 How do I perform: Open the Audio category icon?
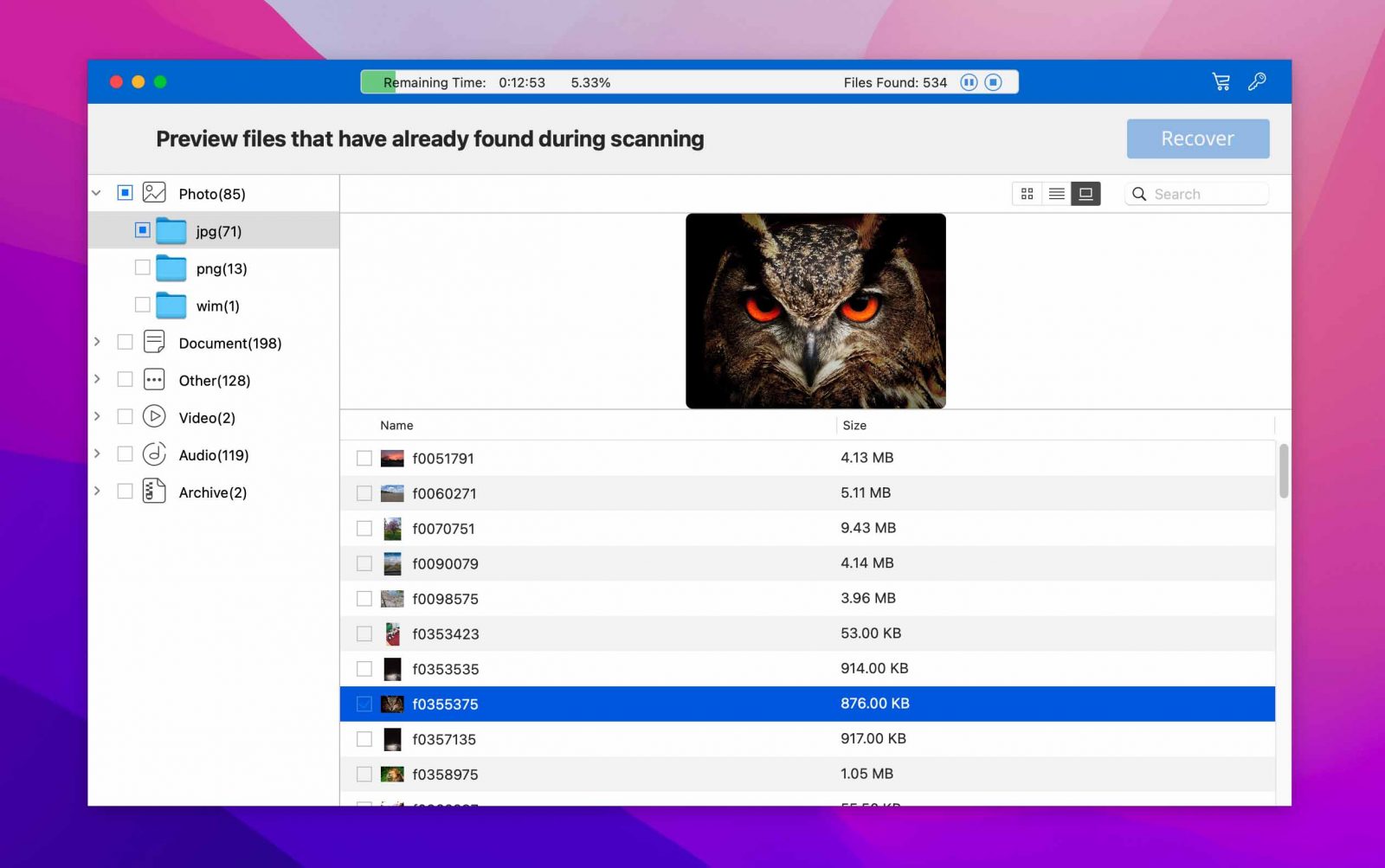coord(152,453)
